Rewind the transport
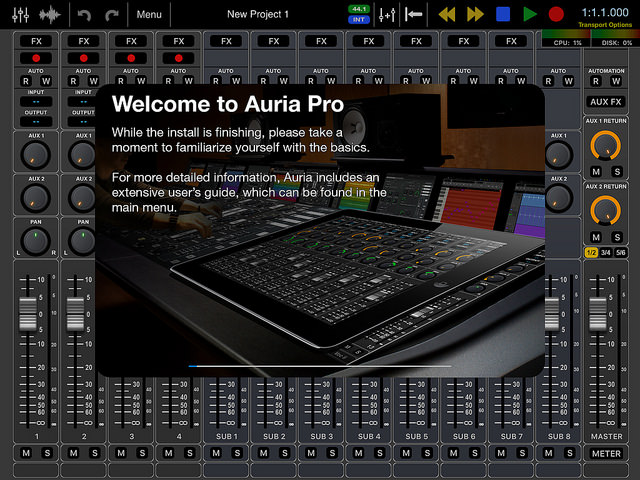The height and width of the screenshot is (480, 640). pyautogui.click(x=447, y=14)
